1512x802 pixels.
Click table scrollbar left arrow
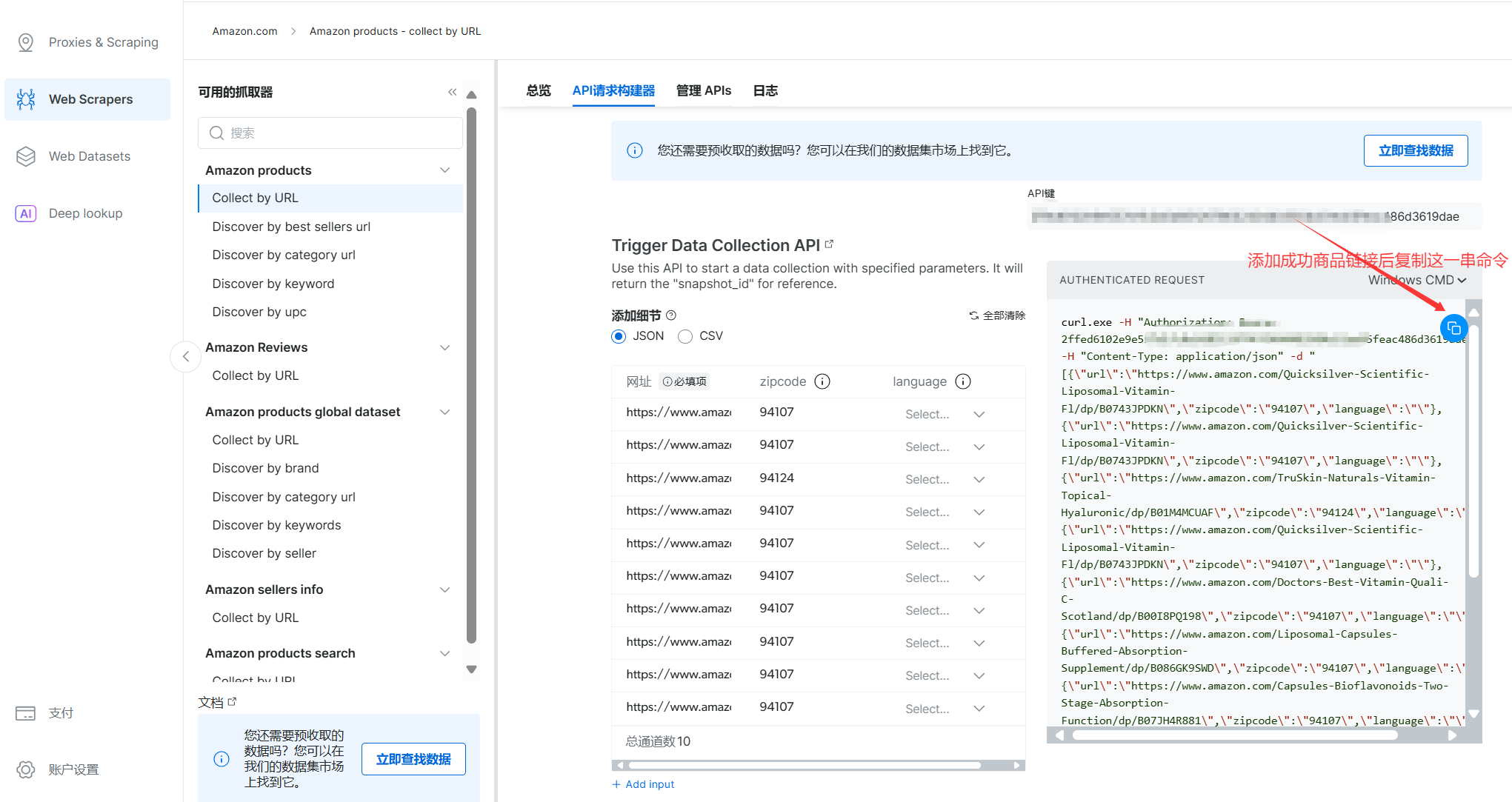[x=620, y=766]
